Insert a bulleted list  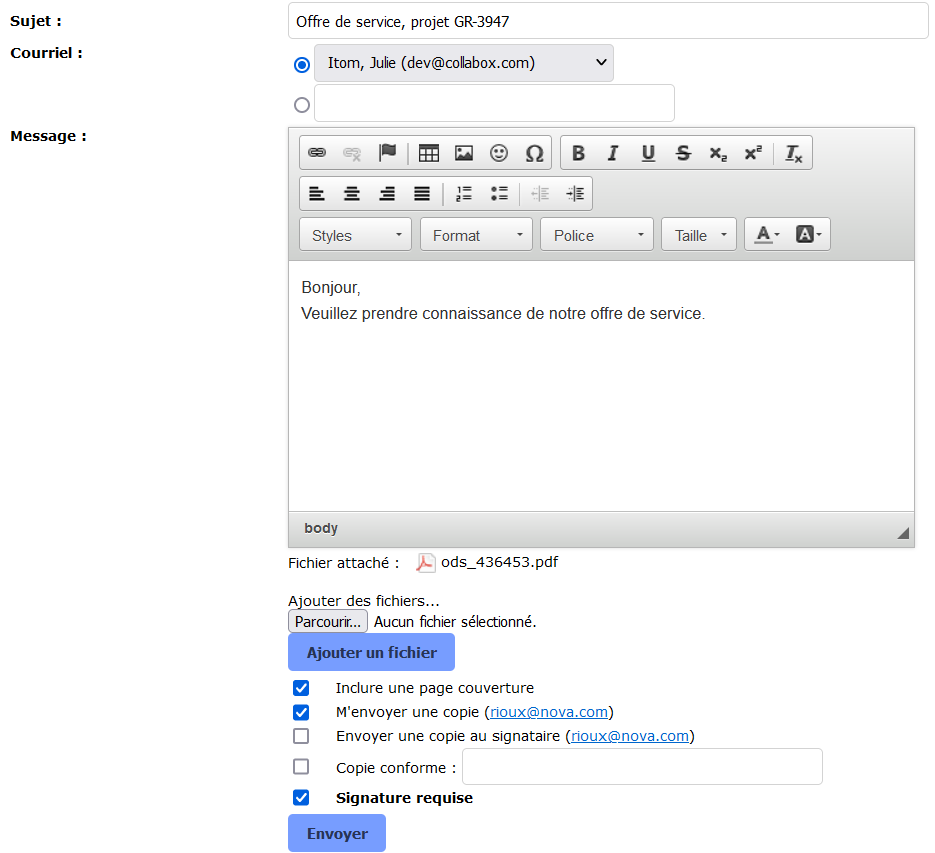(499, 194)
